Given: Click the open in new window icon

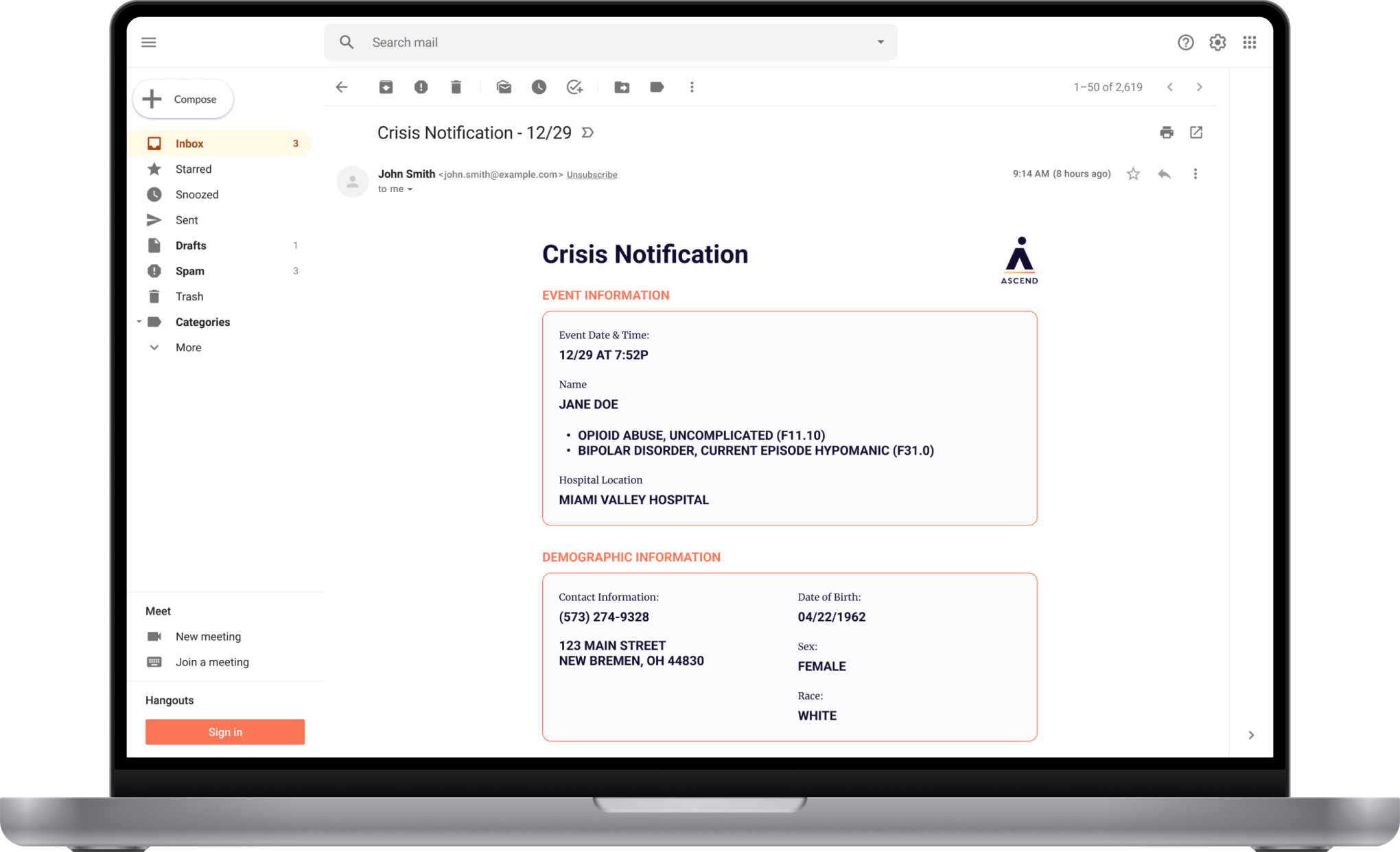Looking at the screenshot, I should 1196,130.
